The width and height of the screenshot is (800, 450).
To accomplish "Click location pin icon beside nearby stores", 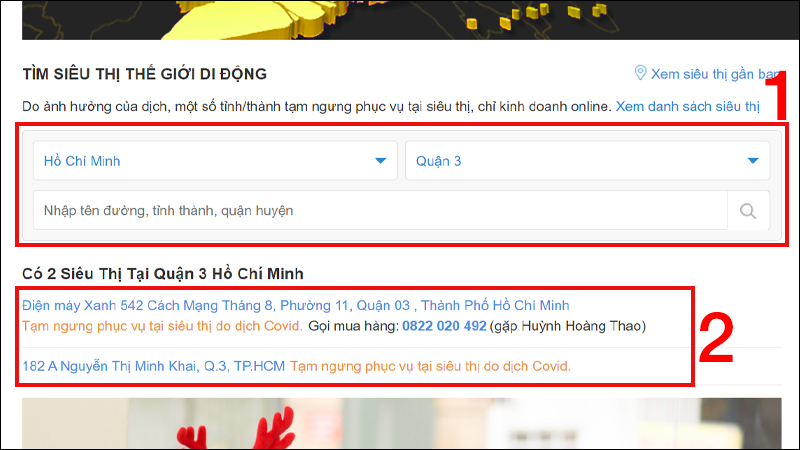I will tap(640, 73).
